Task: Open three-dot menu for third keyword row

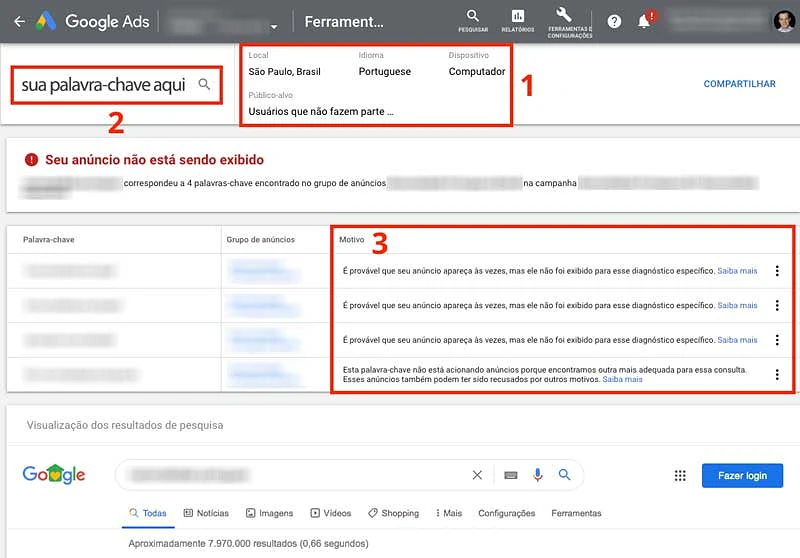Action: 777,340
